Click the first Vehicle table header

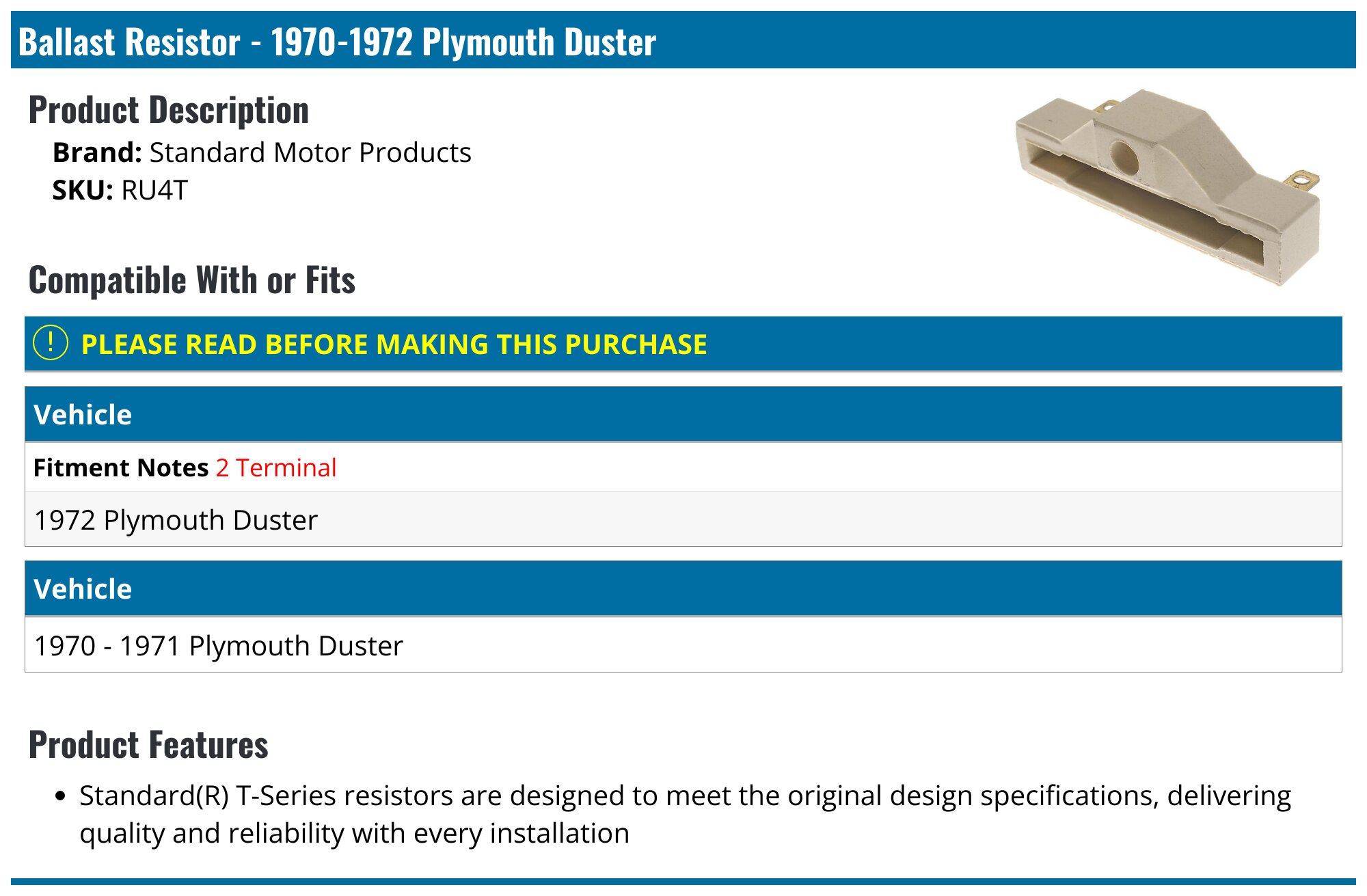83,415
